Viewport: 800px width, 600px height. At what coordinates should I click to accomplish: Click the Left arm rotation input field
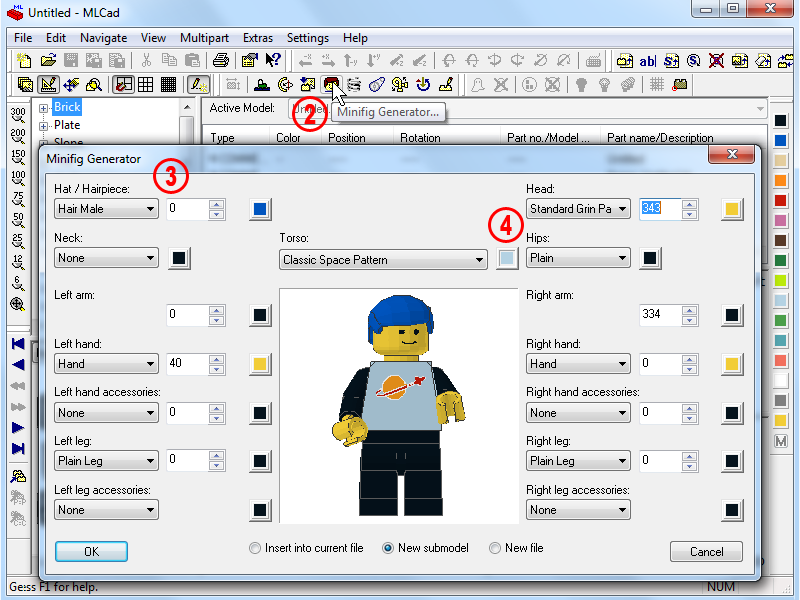(x=187, y=315)
